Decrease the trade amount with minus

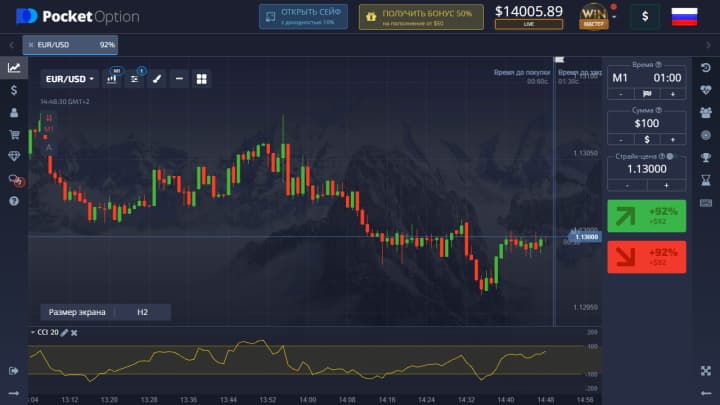point(620,140)
